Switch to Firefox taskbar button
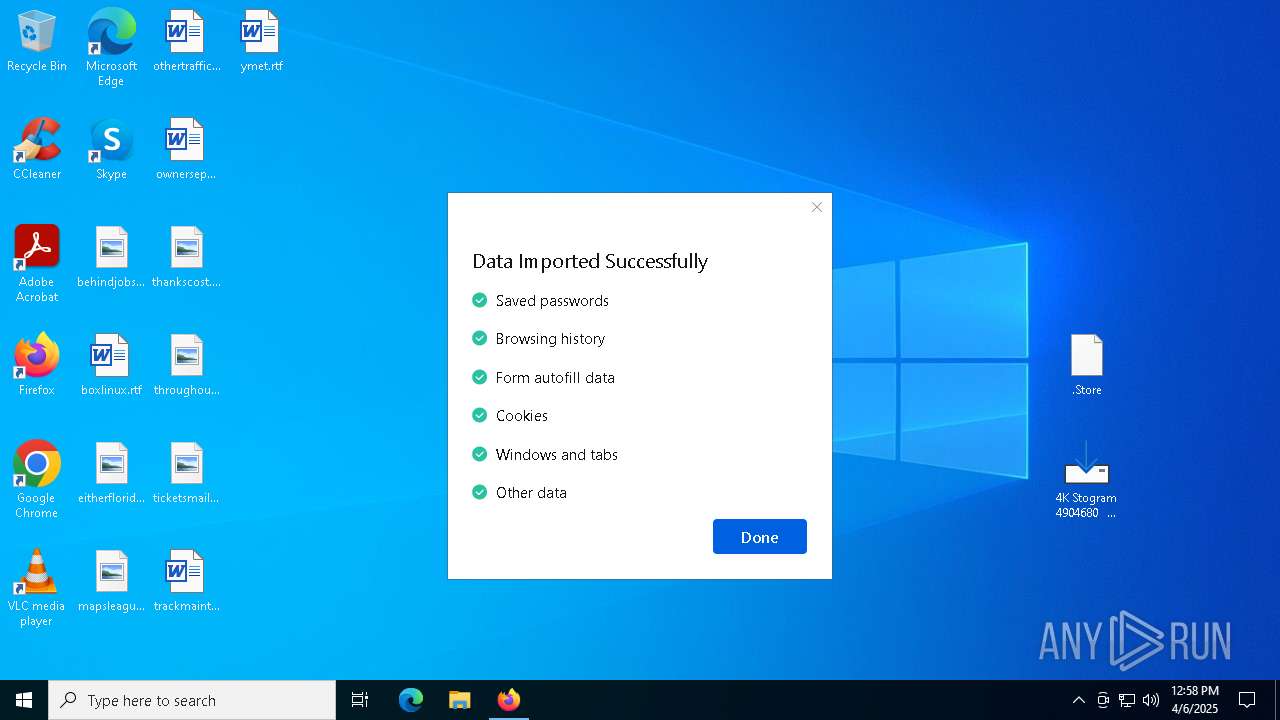The image size is (1280, 720). tap(509, 700)
